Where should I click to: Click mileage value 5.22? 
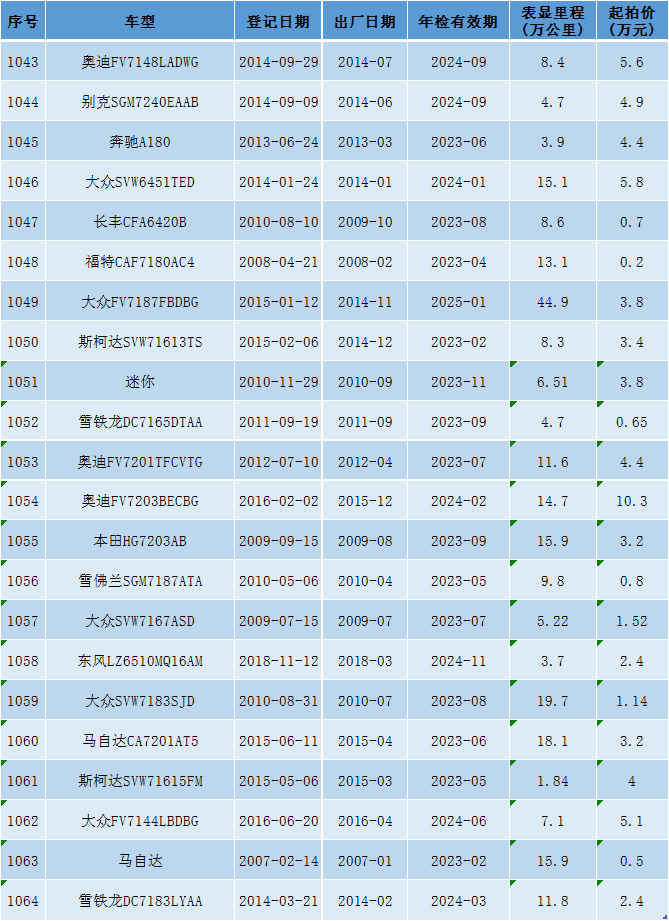pos(553,620)
